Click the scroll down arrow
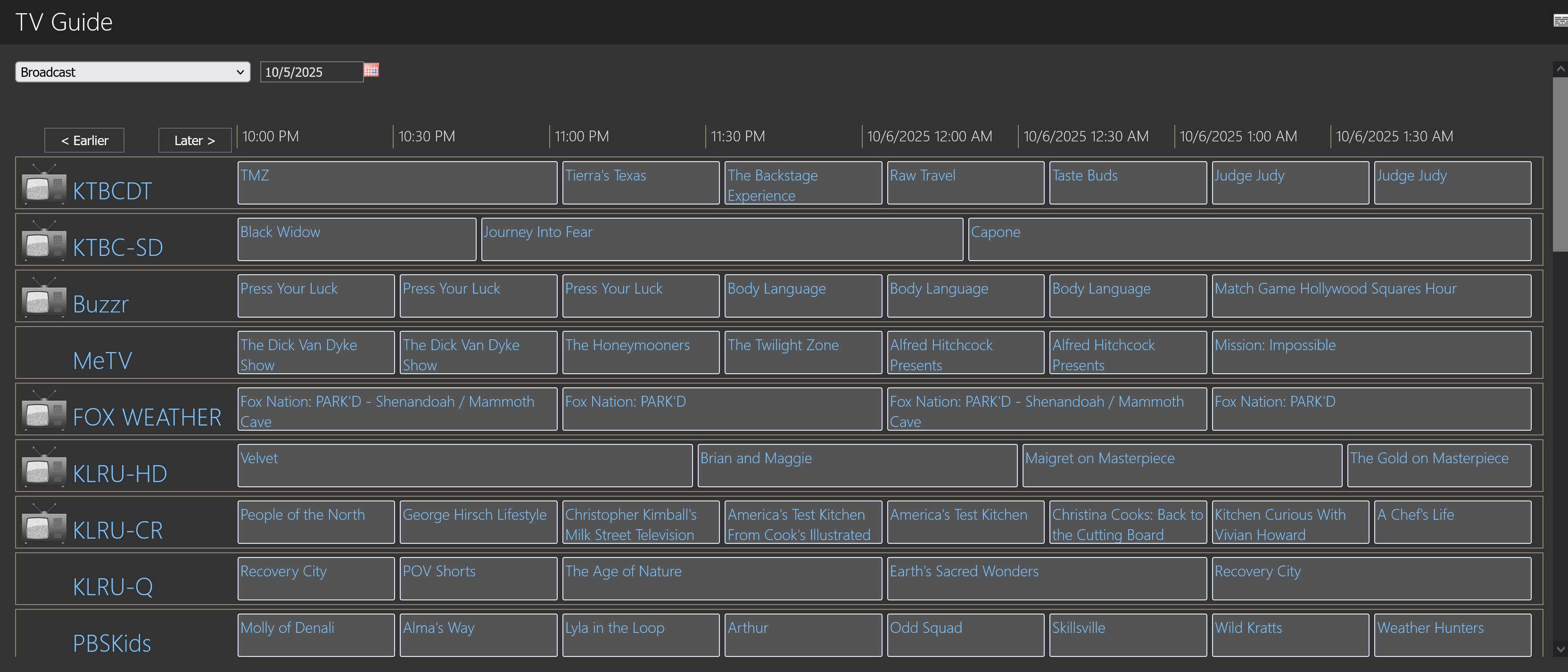 (x=1560, y=649)
